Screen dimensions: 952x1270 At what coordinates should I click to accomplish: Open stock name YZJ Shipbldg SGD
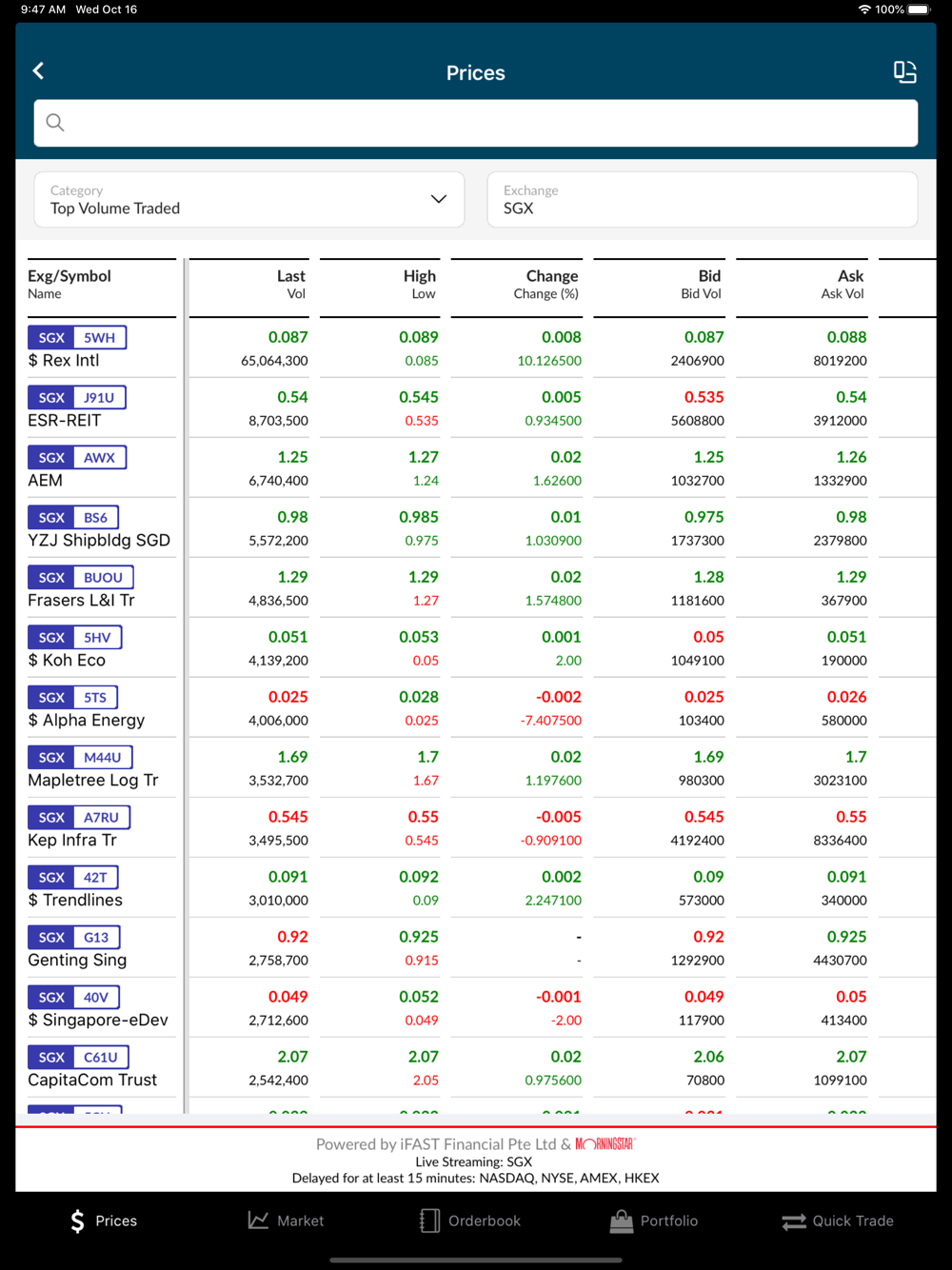pyautogui.click(x=99, y=541)
